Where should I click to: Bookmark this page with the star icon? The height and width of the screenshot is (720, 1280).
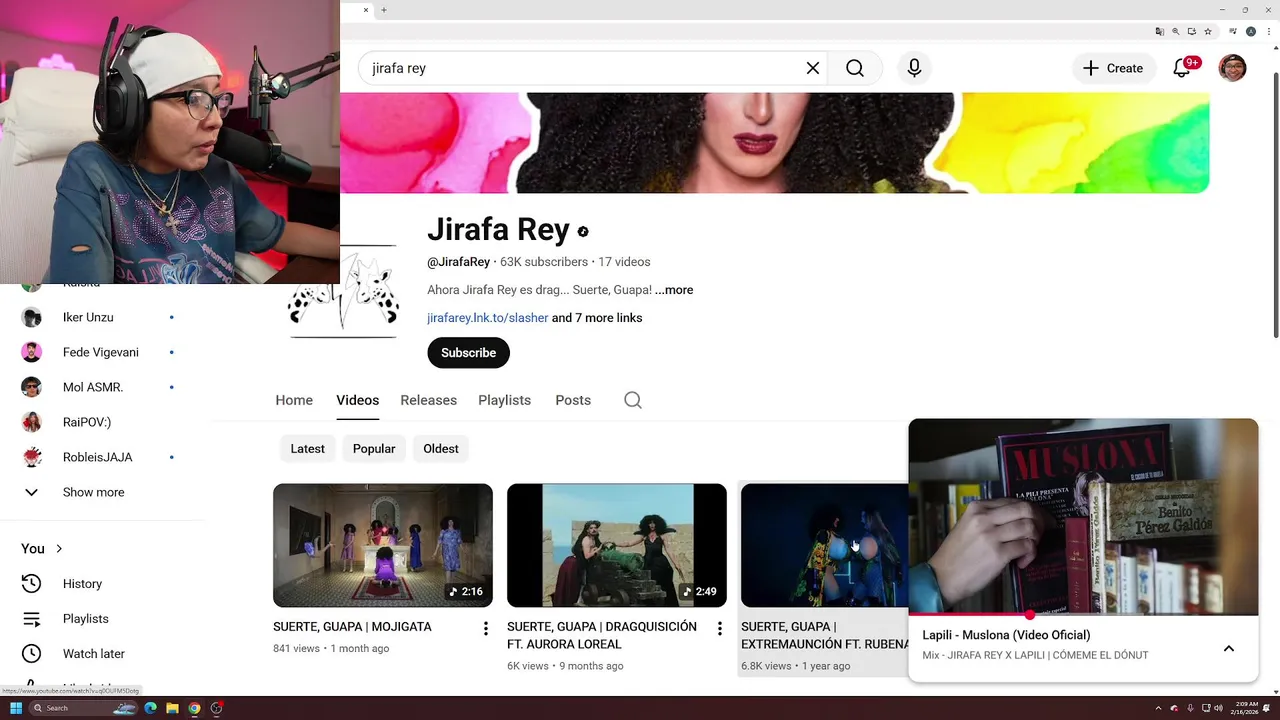click(1208, 32)
